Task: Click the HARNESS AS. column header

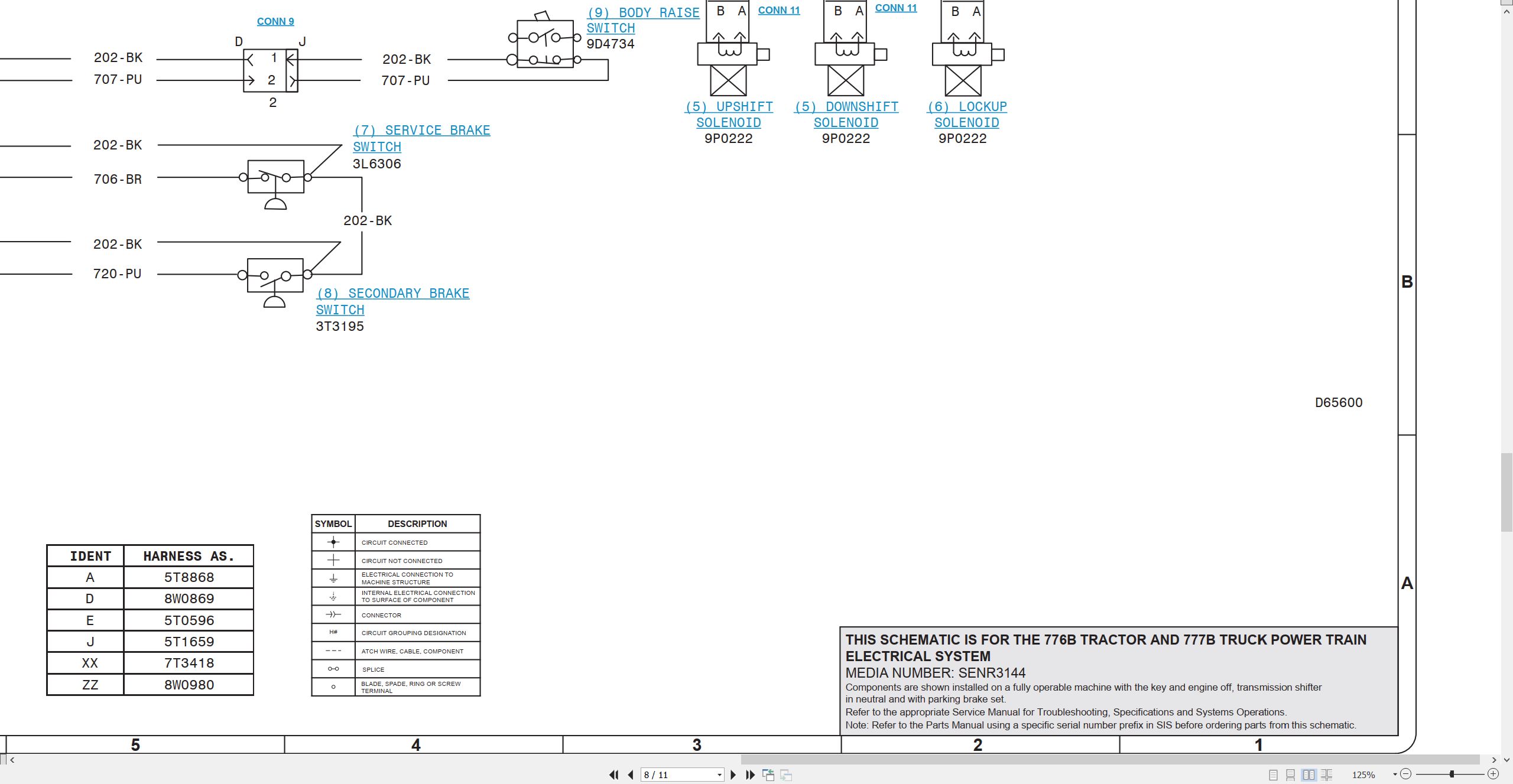Action: 189,556
